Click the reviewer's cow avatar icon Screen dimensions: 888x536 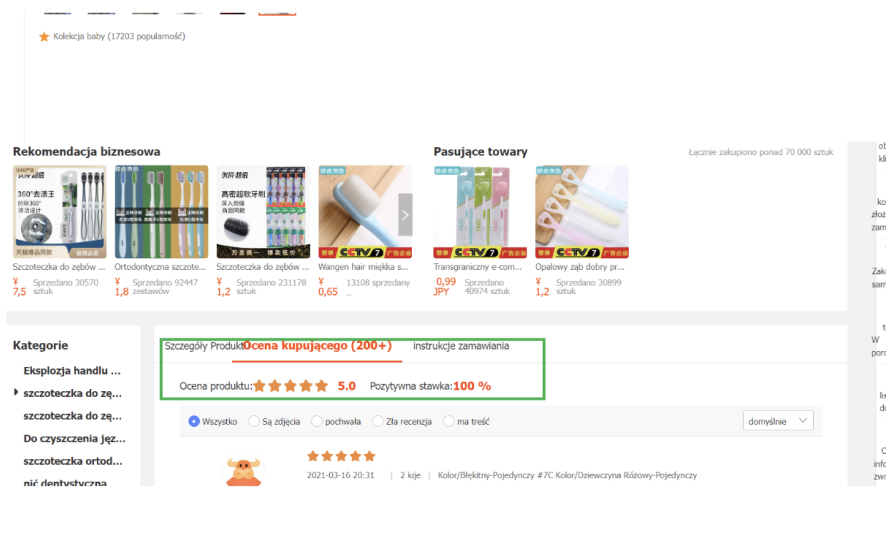pyautogui.click(x=244, y=469)
